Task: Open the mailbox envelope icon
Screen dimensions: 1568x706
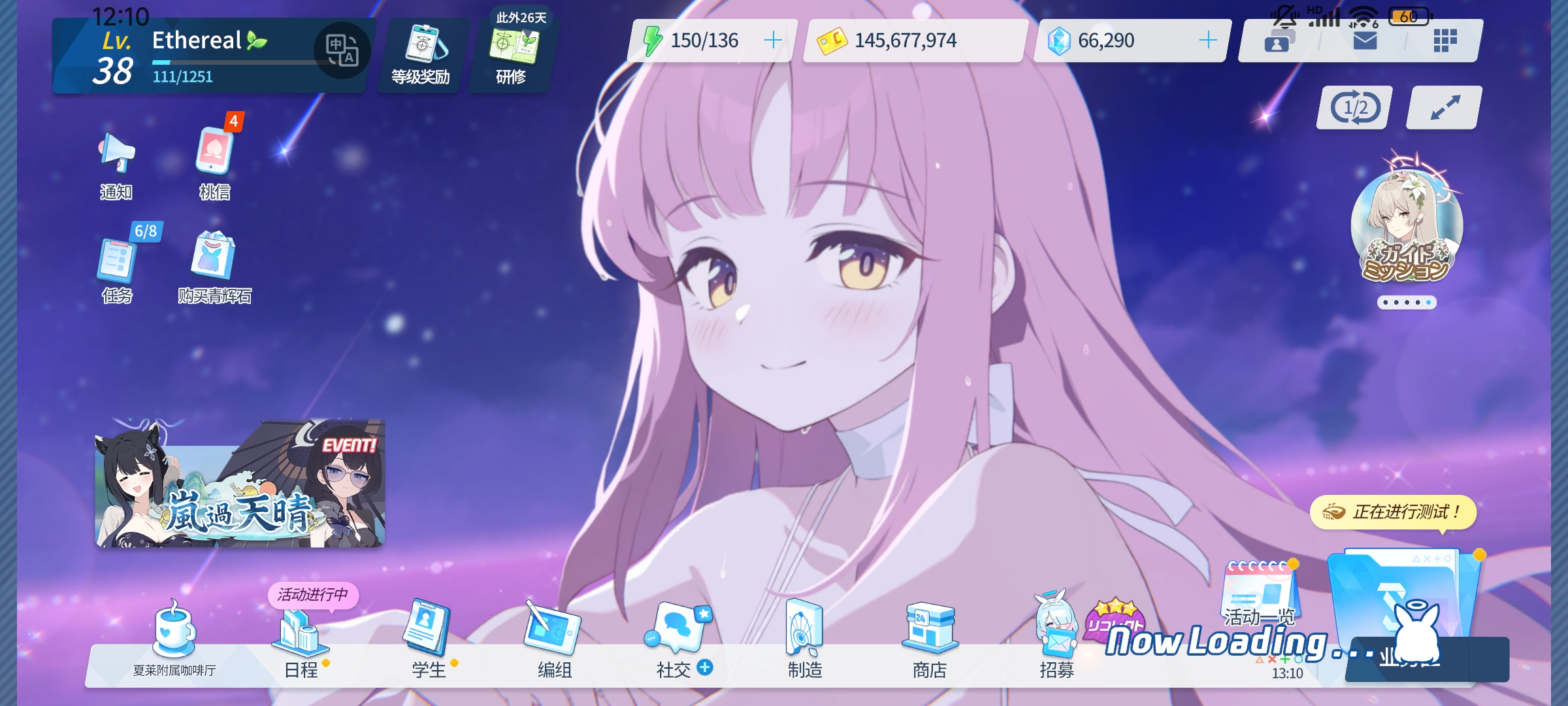Action: coord(1365,41)
